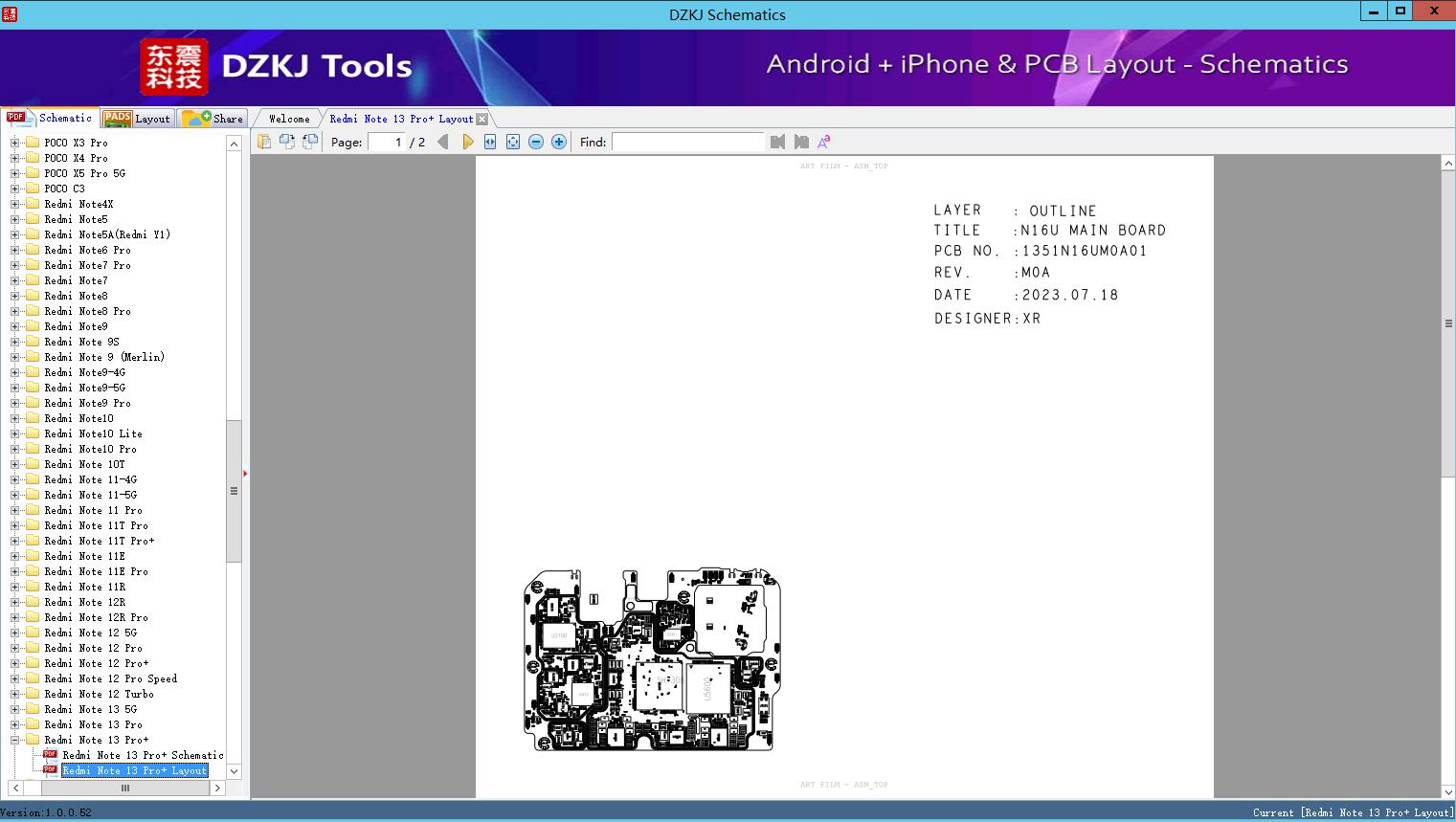Viewport: 1456px width, 822px height.
Task: Select Redmi Note 11-4G tree item
Action: click(90, 479)
